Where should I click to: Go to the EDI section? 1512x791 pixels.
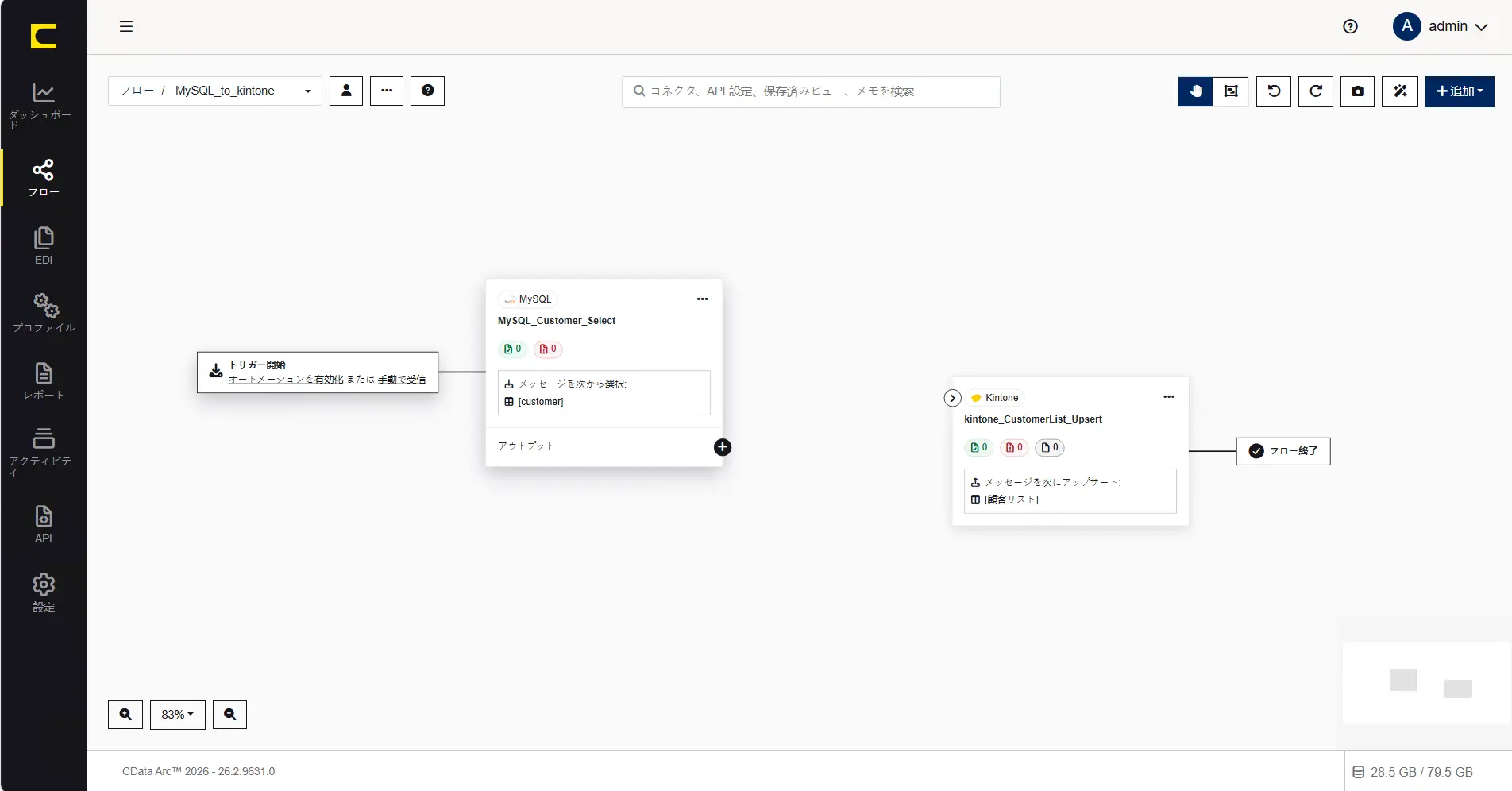click(x=44, y=246)
